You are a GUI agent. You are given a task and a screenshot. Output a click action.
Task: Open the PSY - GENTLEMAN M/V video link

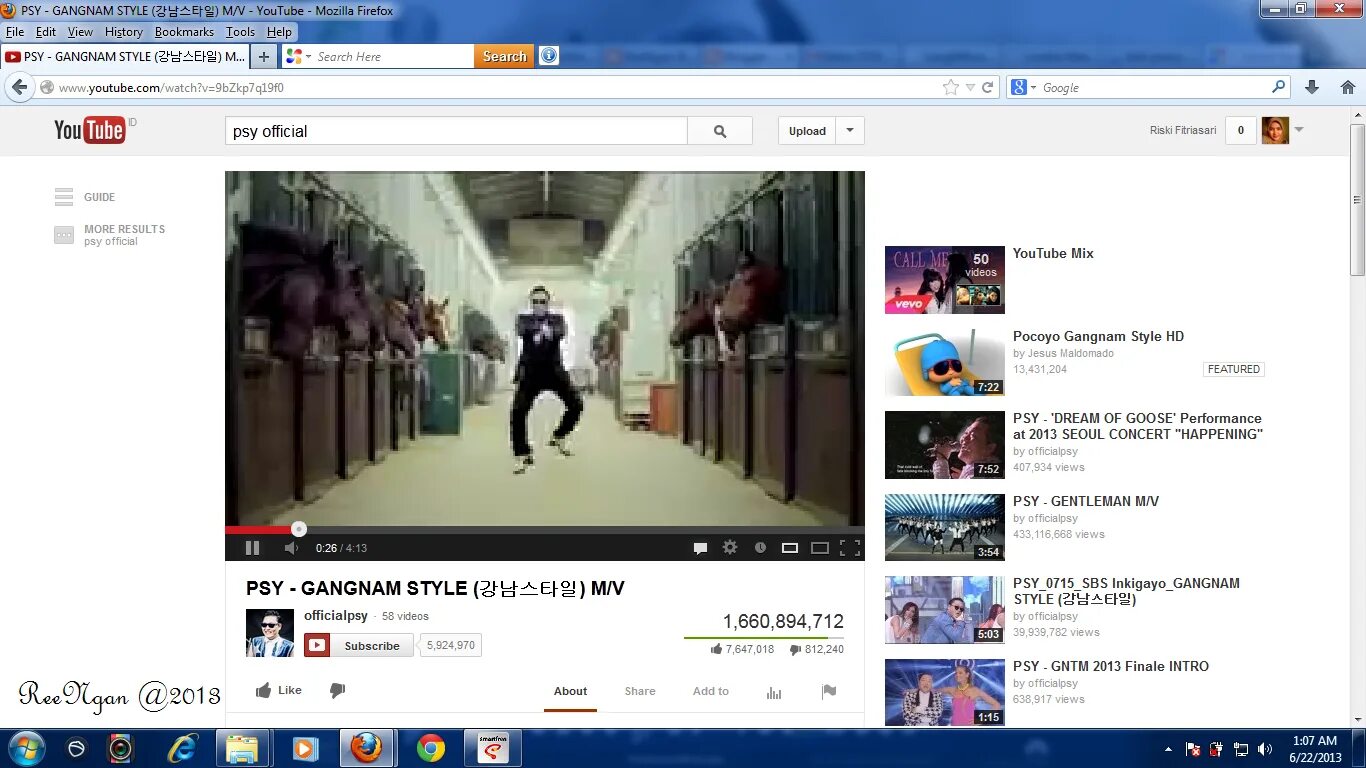(x=1086, y=501)
